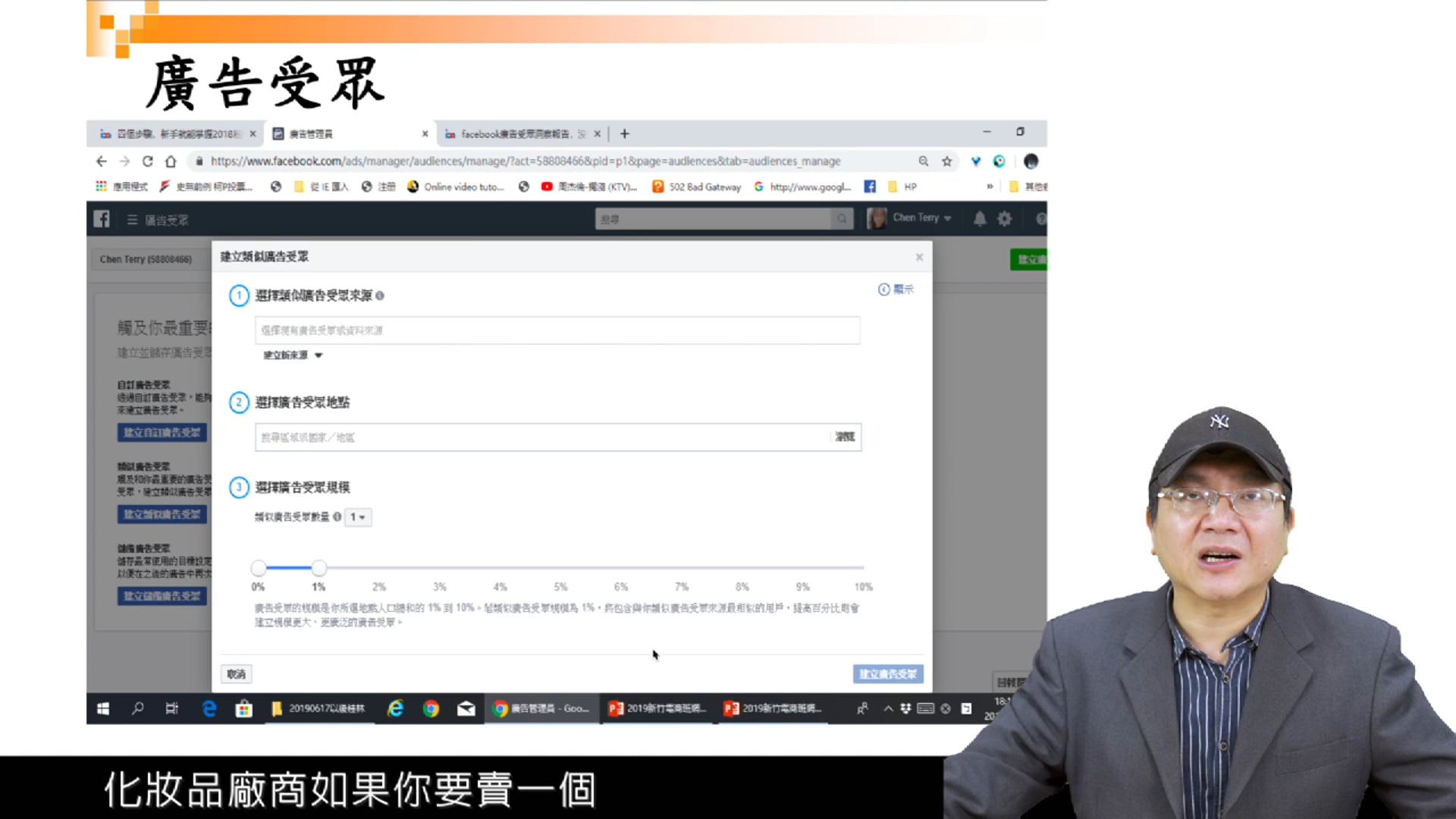Click the Facebook search magnifier icon
The width and height of the screenshot is (1456, 819).
pyautogui.click(x=842, y=219)
